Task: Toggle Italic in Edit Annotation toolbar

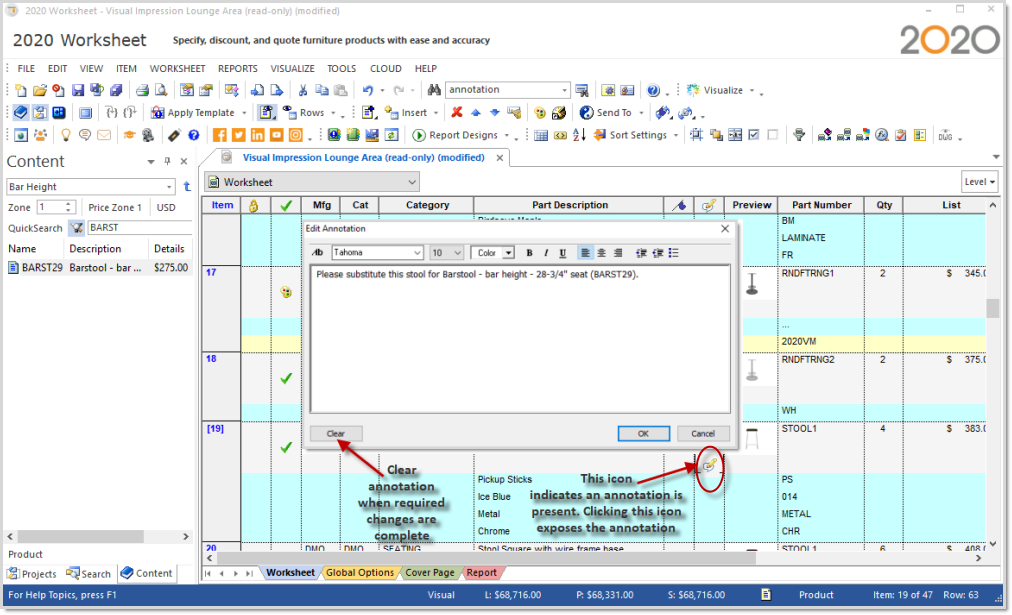Action: pos(546,253)
